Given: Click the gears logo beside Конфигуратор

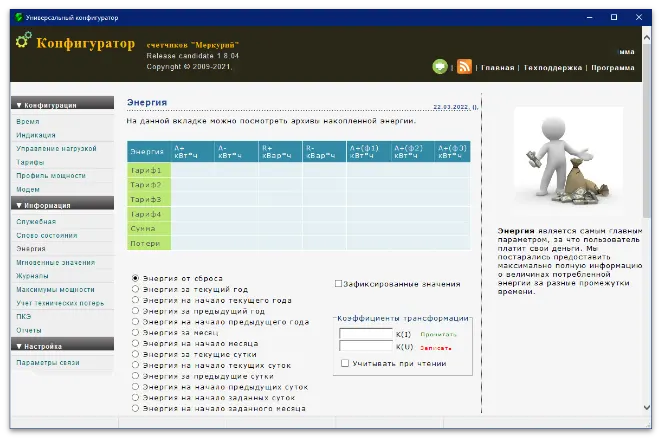Looking at the screenshot, I should pos(23,42).
